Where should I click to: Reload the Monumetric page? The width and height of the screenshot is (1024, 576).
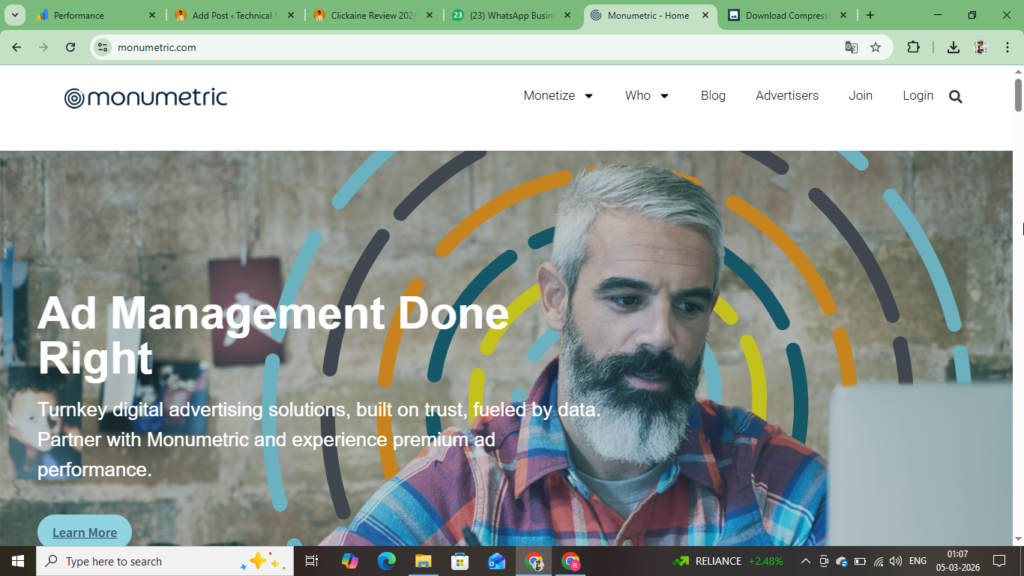tap(69, 47)
